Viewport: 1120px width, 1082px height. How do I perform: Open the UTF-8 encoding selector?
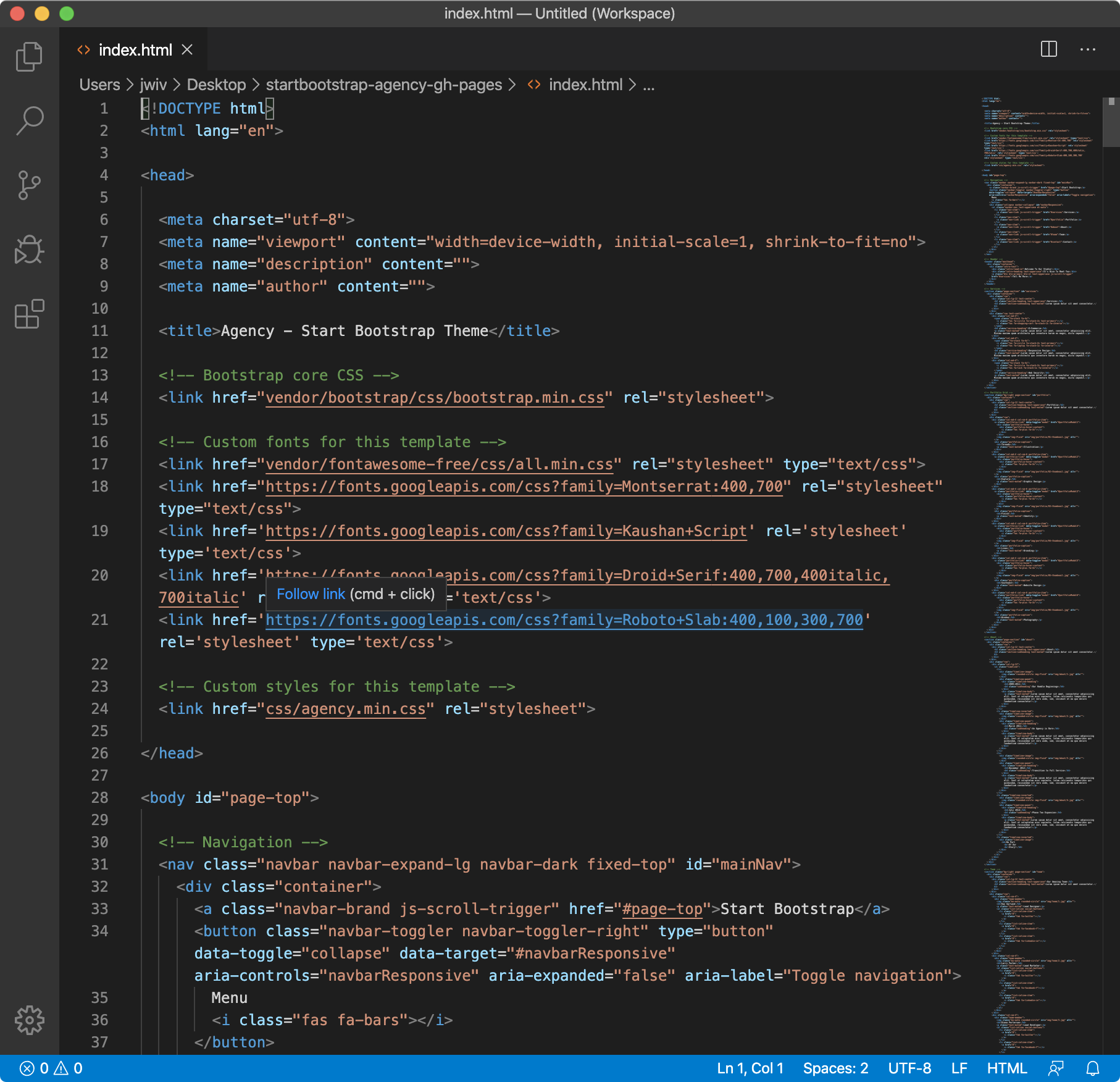[908, 1068]
